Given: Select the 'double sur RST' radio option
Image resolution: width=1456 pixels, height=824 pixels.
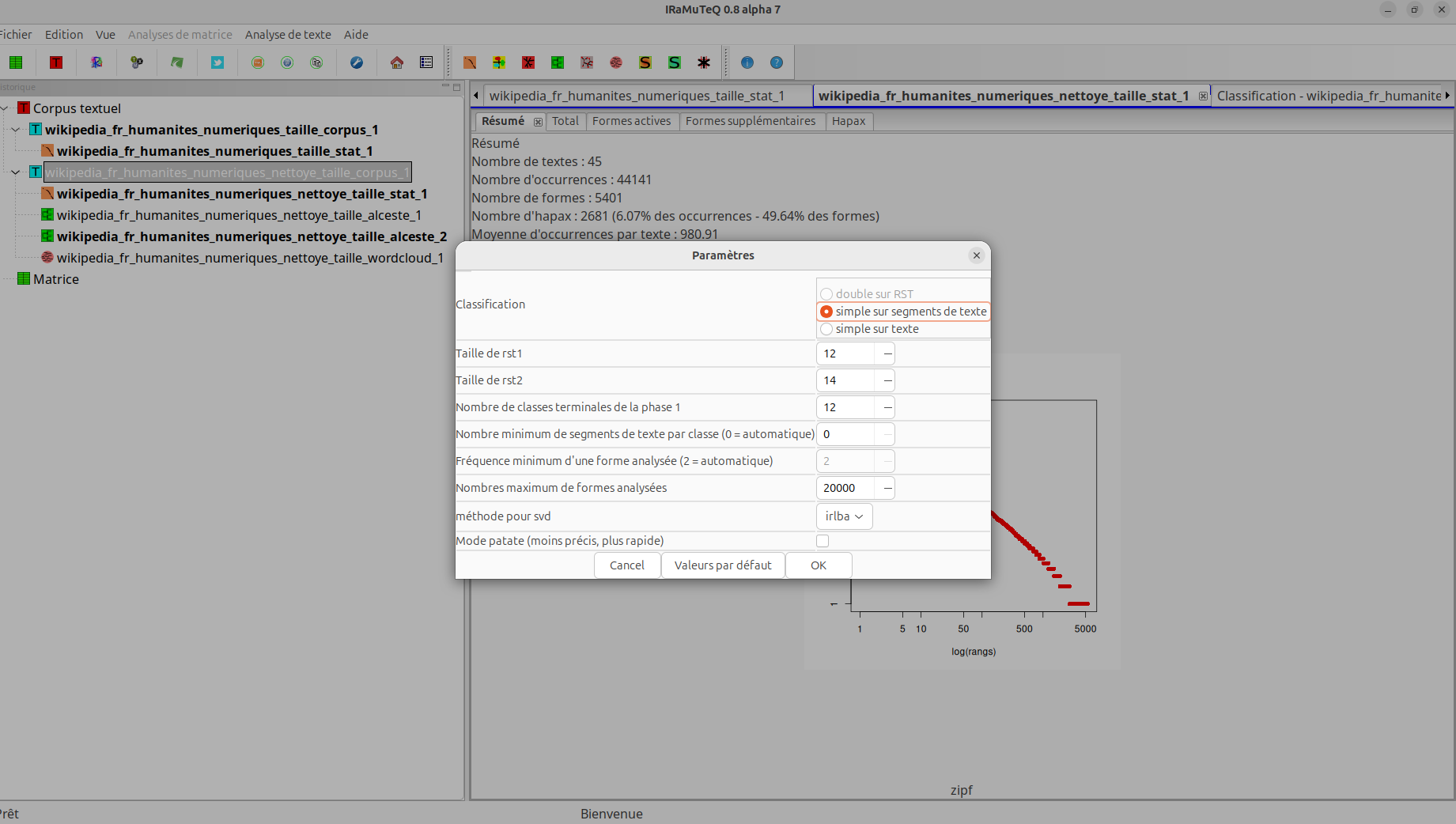Looking at the screenshot, I should click(x=826, y=294).
